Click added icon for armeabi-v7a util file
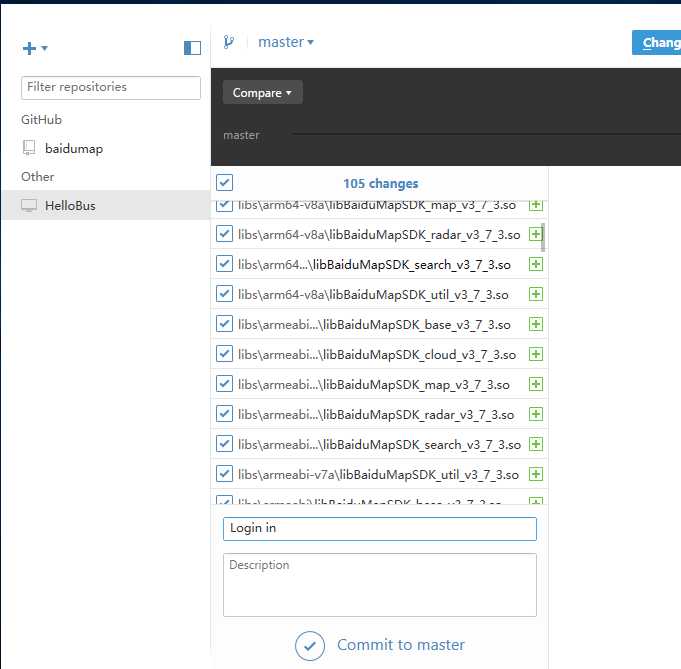681x669 pixels. point(536,474)
